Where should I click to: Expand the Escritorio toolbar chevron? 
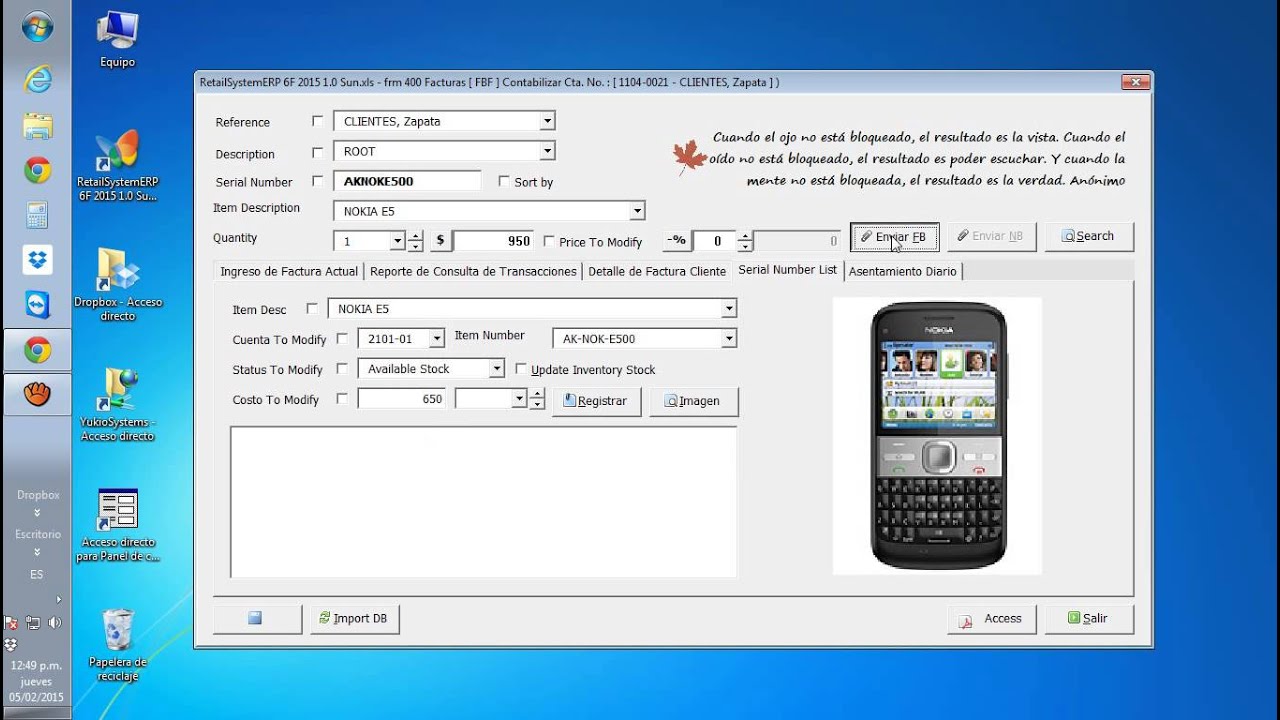37,552
